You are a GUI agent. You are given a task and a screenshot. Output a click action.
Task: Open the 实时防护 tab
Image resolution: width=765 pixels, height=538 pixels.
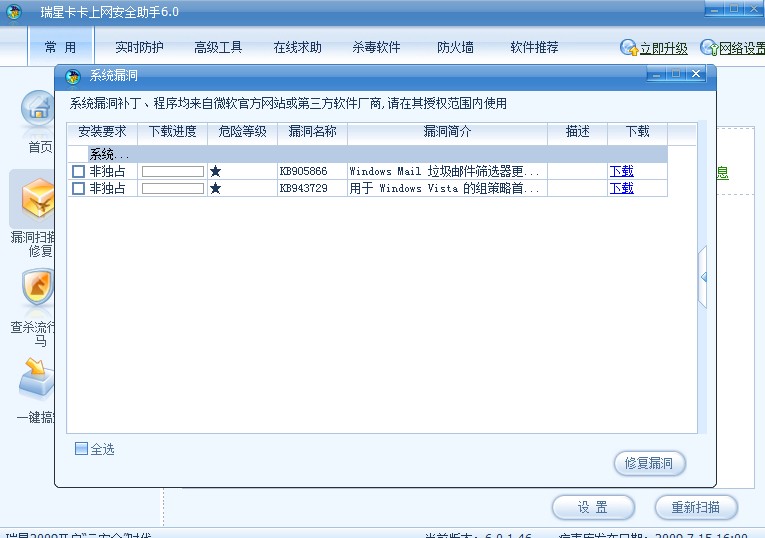point(140,47)
